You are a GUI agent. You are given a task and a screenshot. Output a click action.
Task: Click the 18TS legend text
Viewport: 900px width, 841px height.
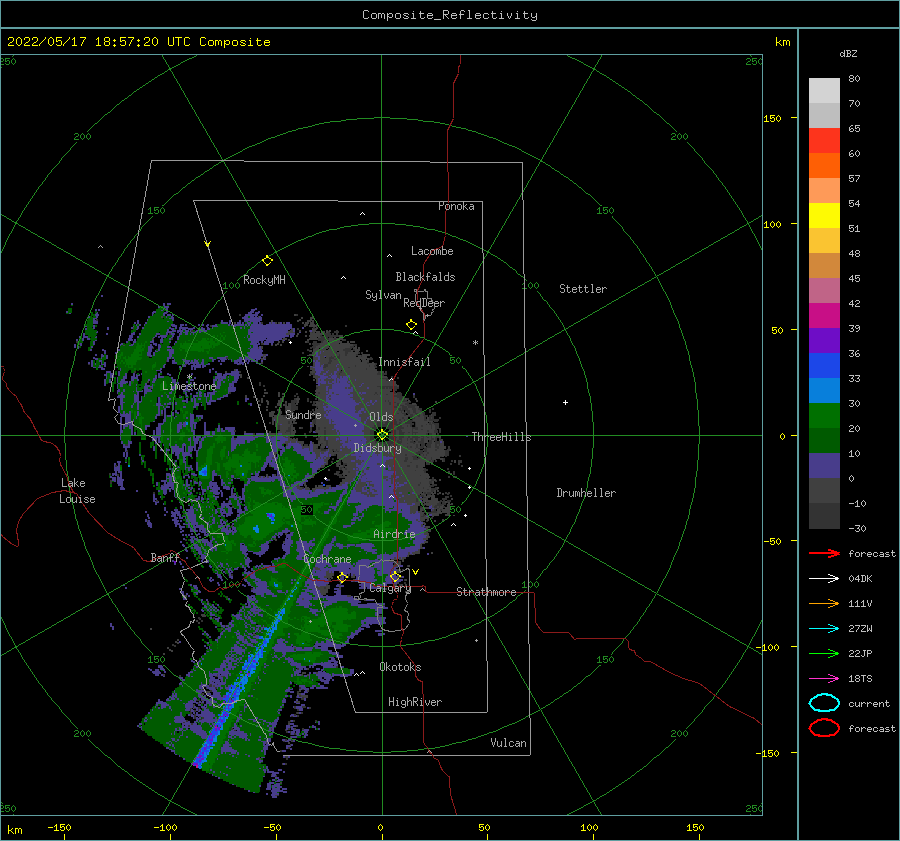point(860,679)
